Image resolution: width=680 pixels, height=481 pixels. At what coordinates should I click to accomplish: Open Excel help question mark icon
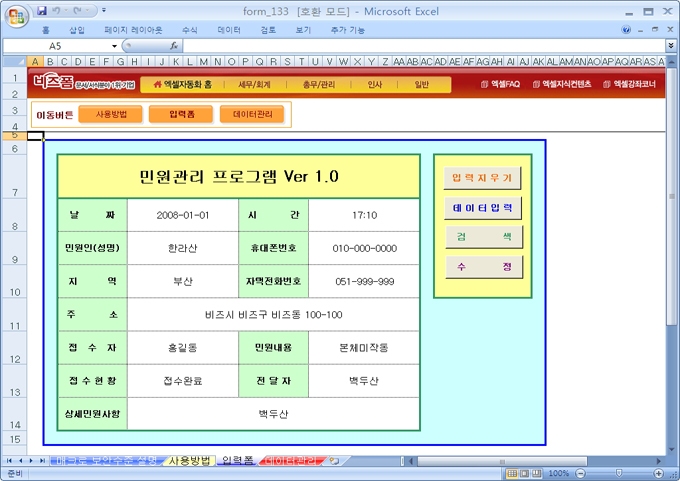point(626,30)
